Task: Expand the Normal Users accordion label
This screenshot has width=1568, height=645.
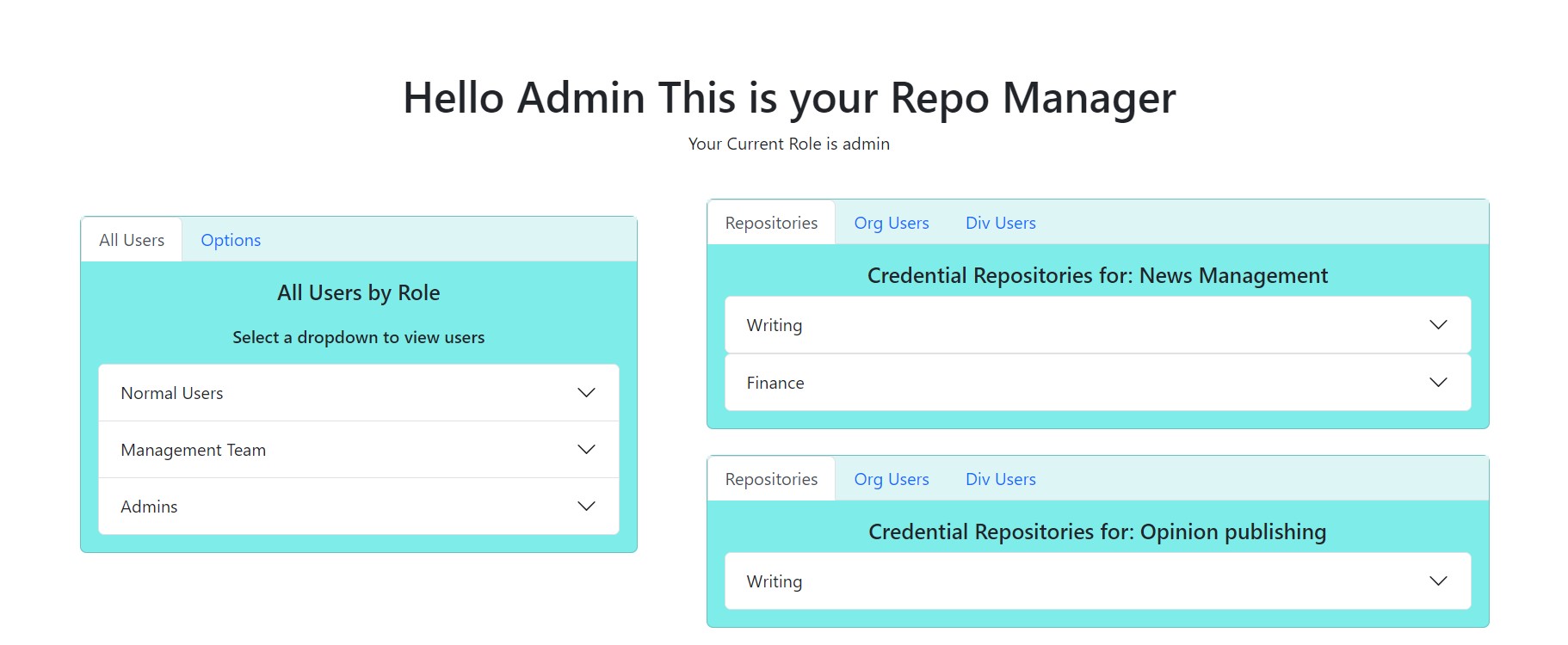Action: [x=172, y=393]
